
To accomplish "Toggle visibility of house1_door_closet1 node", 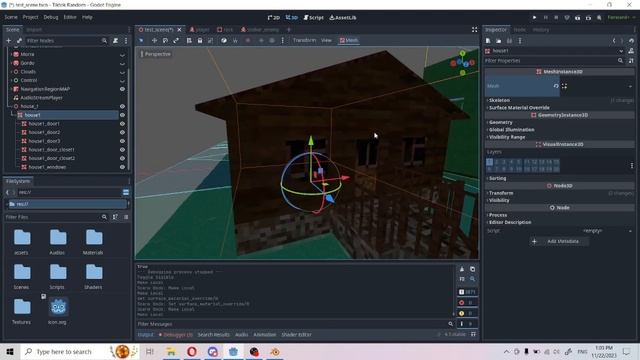I will (x=122, y=150).
